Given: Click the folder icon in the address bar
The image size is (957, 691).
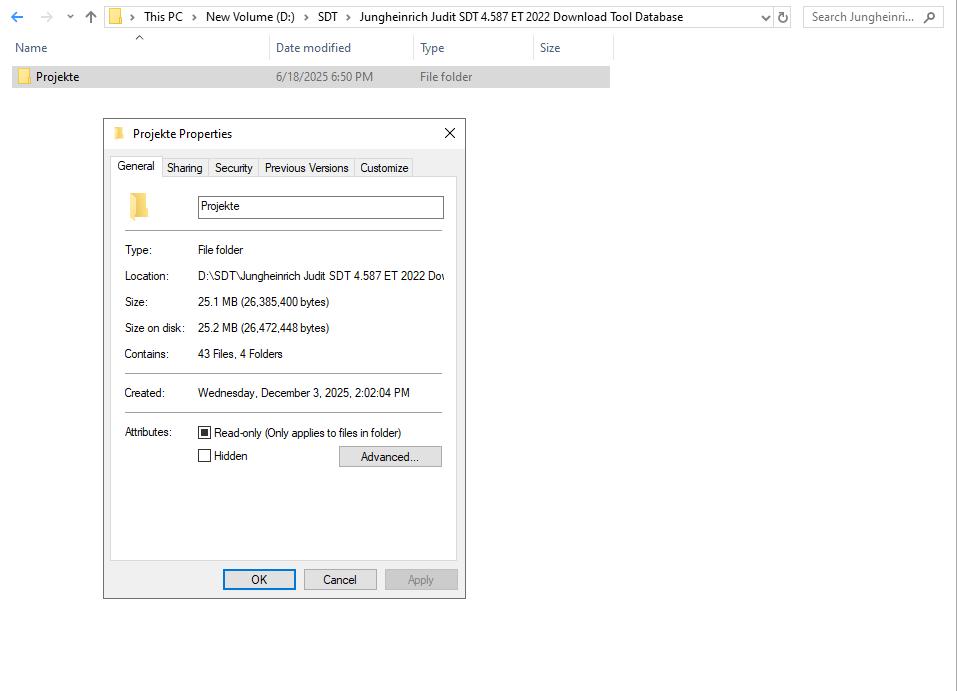Looking at the screenshot, I should click(x=117, y=16).
